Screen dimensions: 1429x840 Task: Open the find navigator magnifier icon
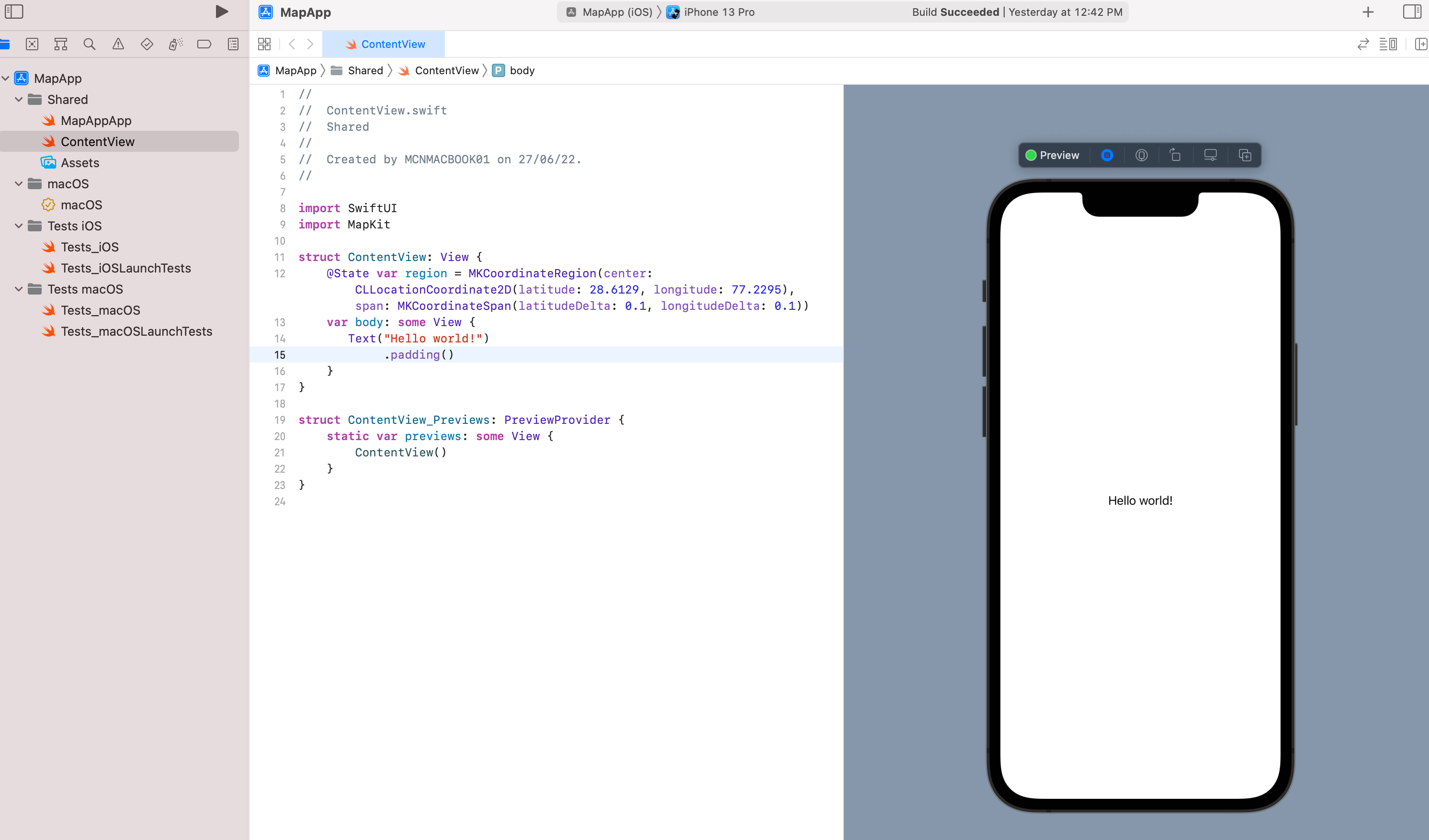(x=89, y=44)
